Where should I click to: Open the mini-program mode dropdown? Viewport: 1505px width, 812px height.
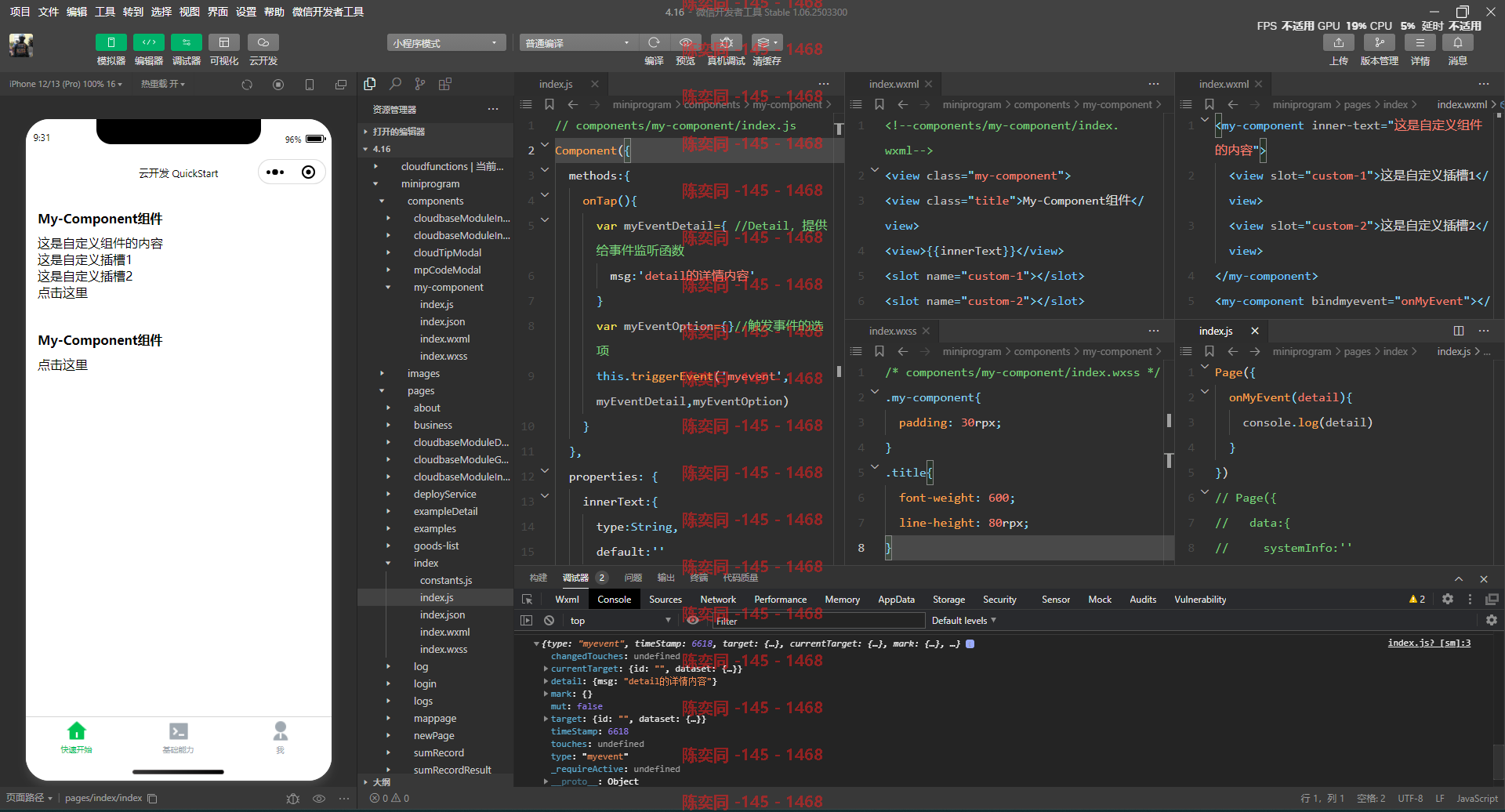(x=446, y=43)
